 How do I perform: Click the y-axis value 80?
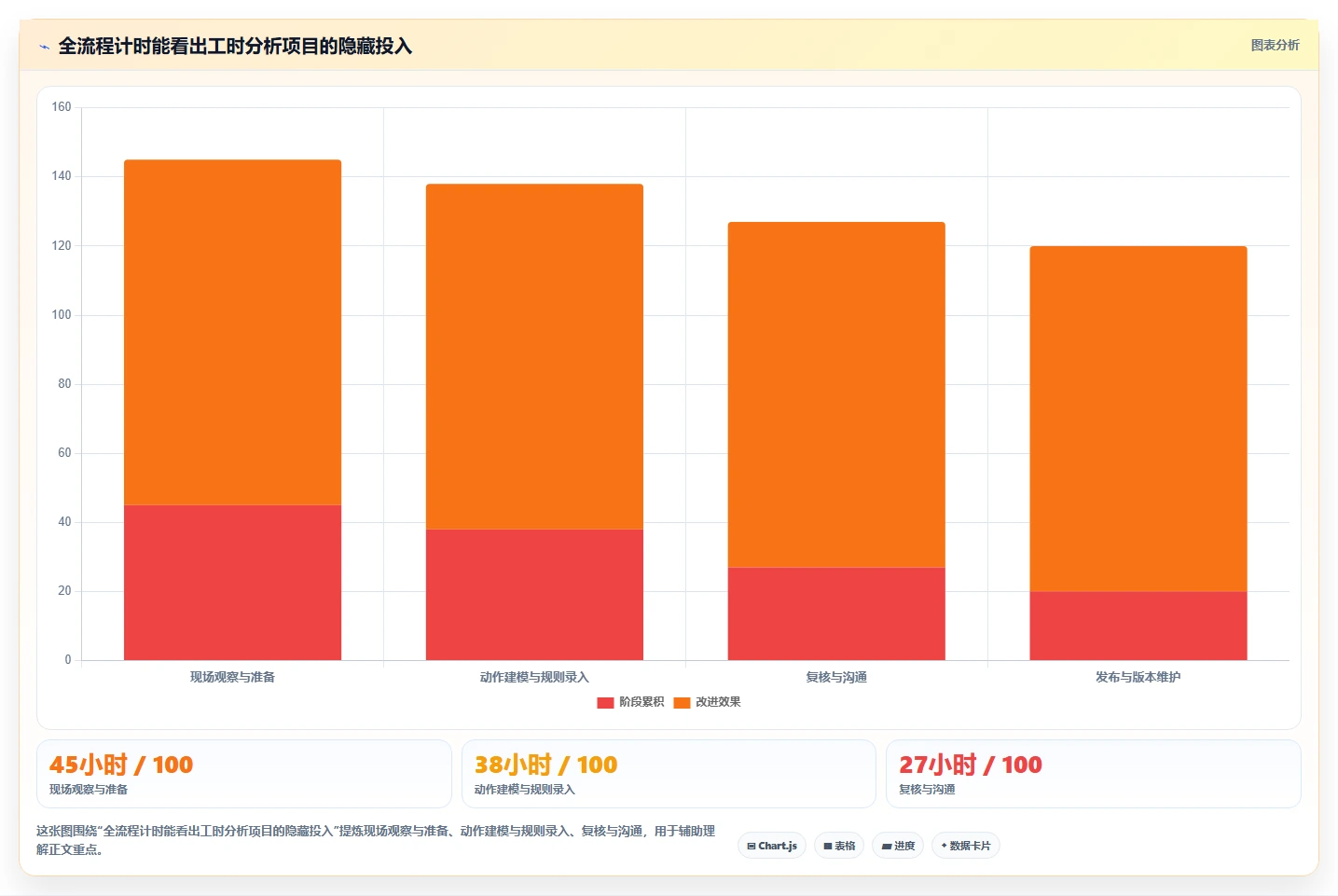click(64, 384)
